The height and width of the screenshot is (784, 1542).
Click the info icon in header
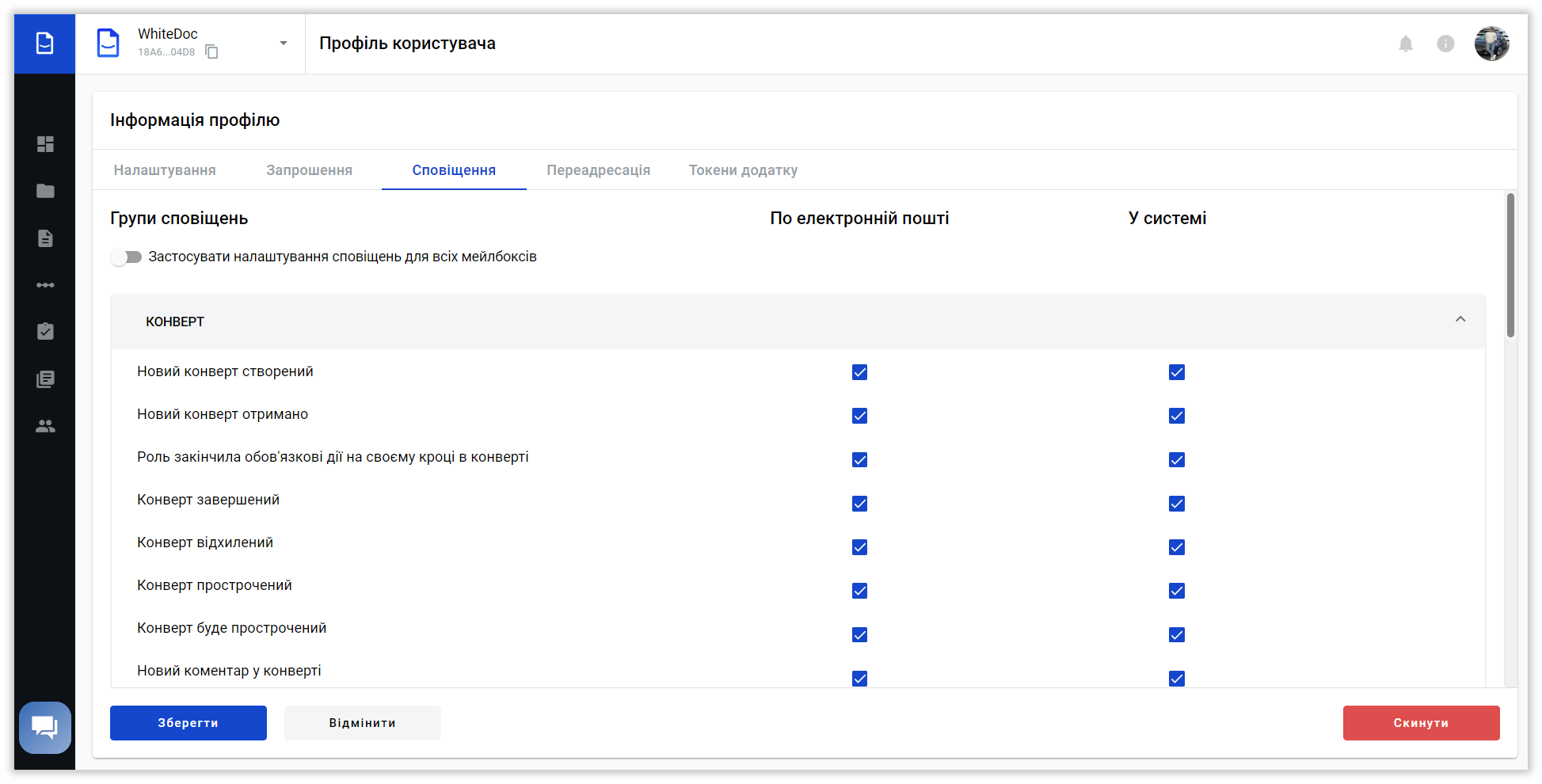1445,44
